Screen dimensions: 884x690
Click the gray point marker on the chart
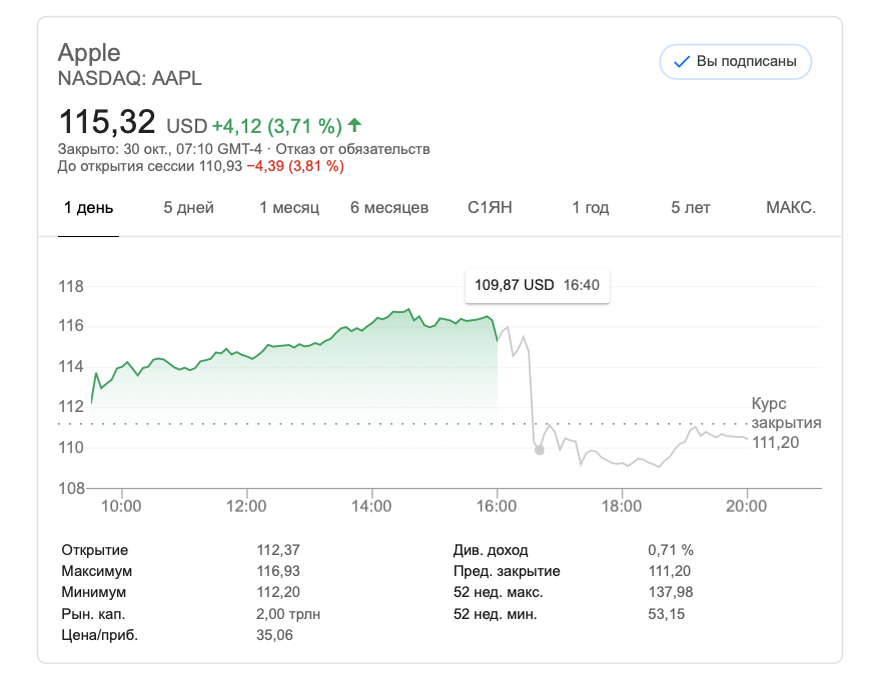[540, 450]
